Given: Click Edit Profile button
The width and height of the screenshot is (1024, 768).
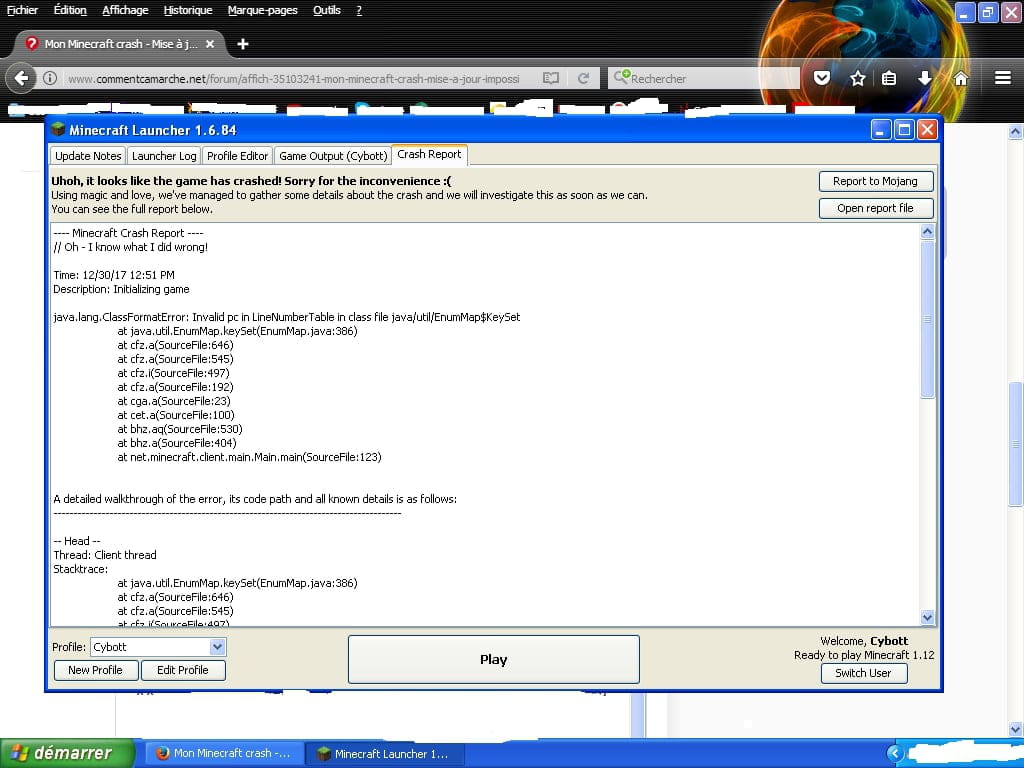Looking at the screenshot, I should (x=183, y=670).
